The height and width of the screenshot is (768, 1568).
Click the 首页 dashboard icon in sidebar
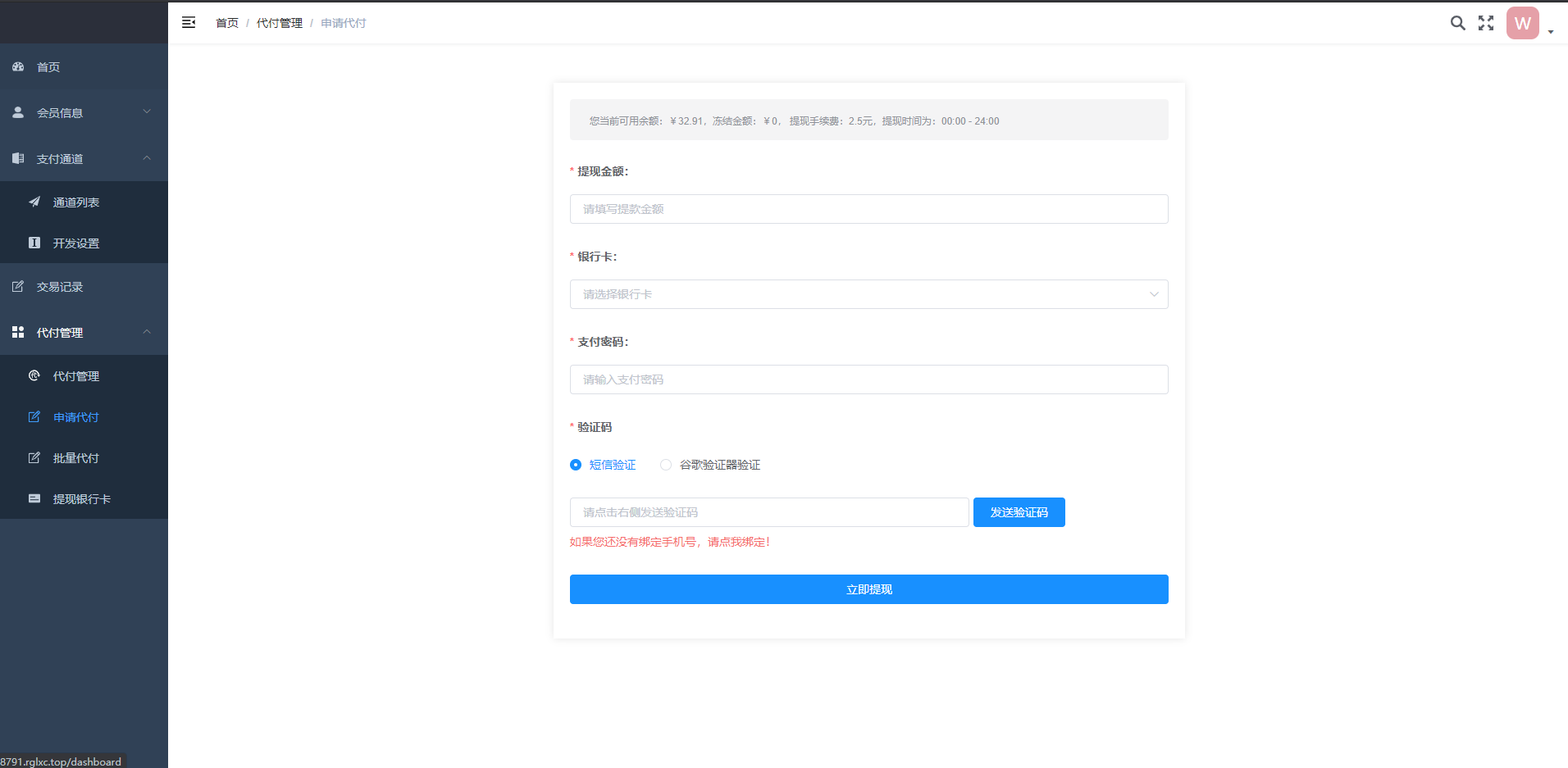click(x=18, y=66)
